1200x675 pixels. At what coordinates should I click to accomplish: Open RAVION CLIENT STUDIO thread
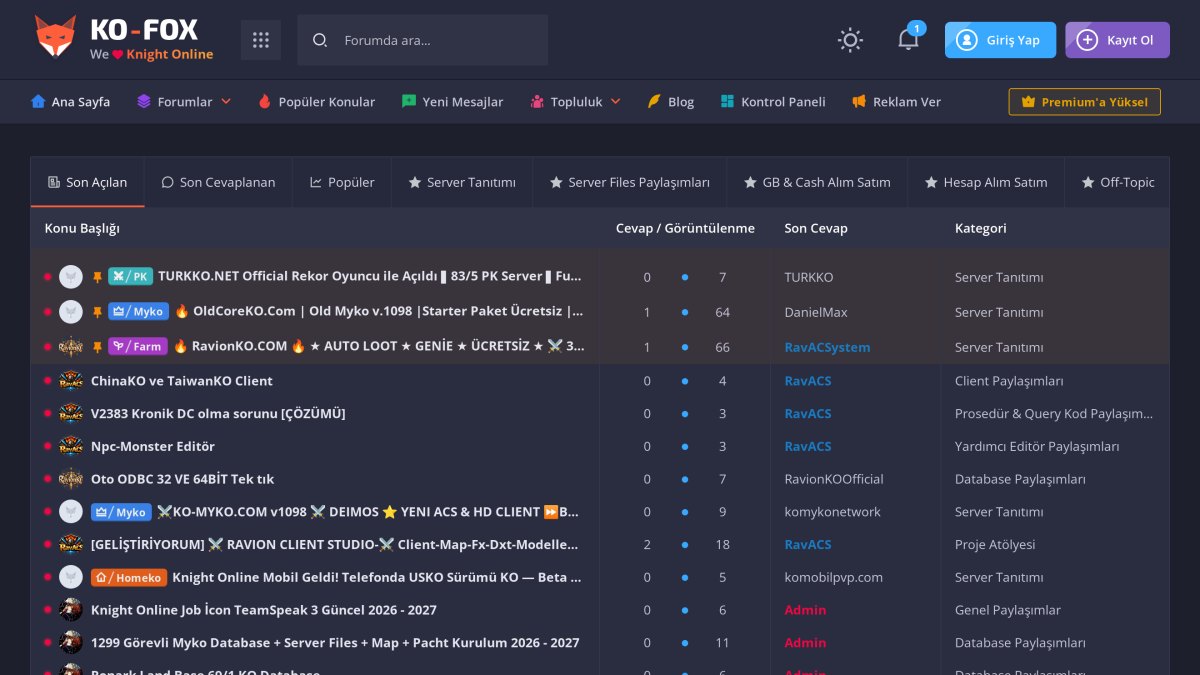point(335,545)
